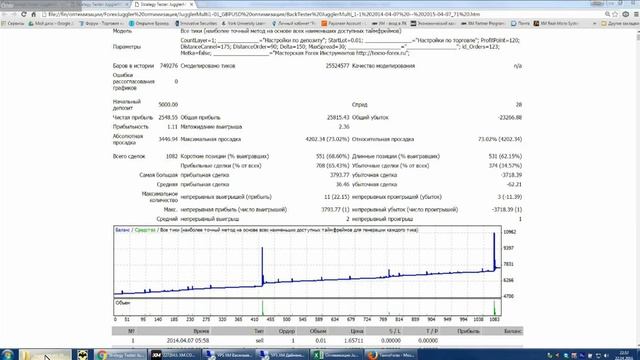The height and width of the screenshot is (360, 640).
Task: Open the second VPS XM remote desktop taskbar button
Action: pyautogui.click(x=282, y=354)
